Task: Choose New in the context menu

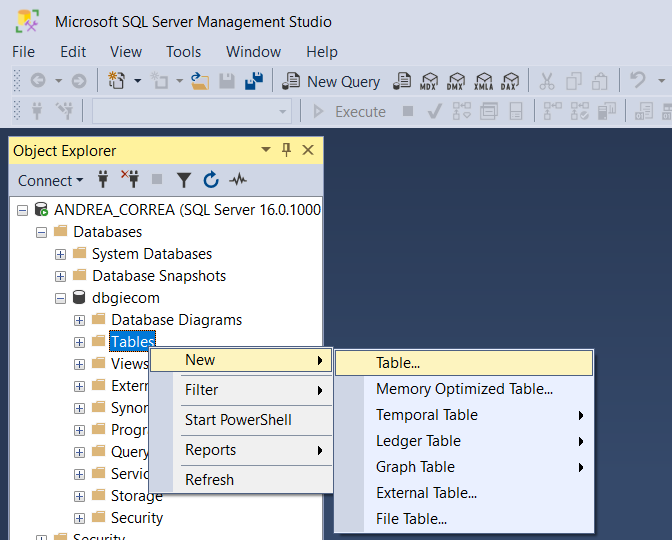Action: (x=241, y=360)
